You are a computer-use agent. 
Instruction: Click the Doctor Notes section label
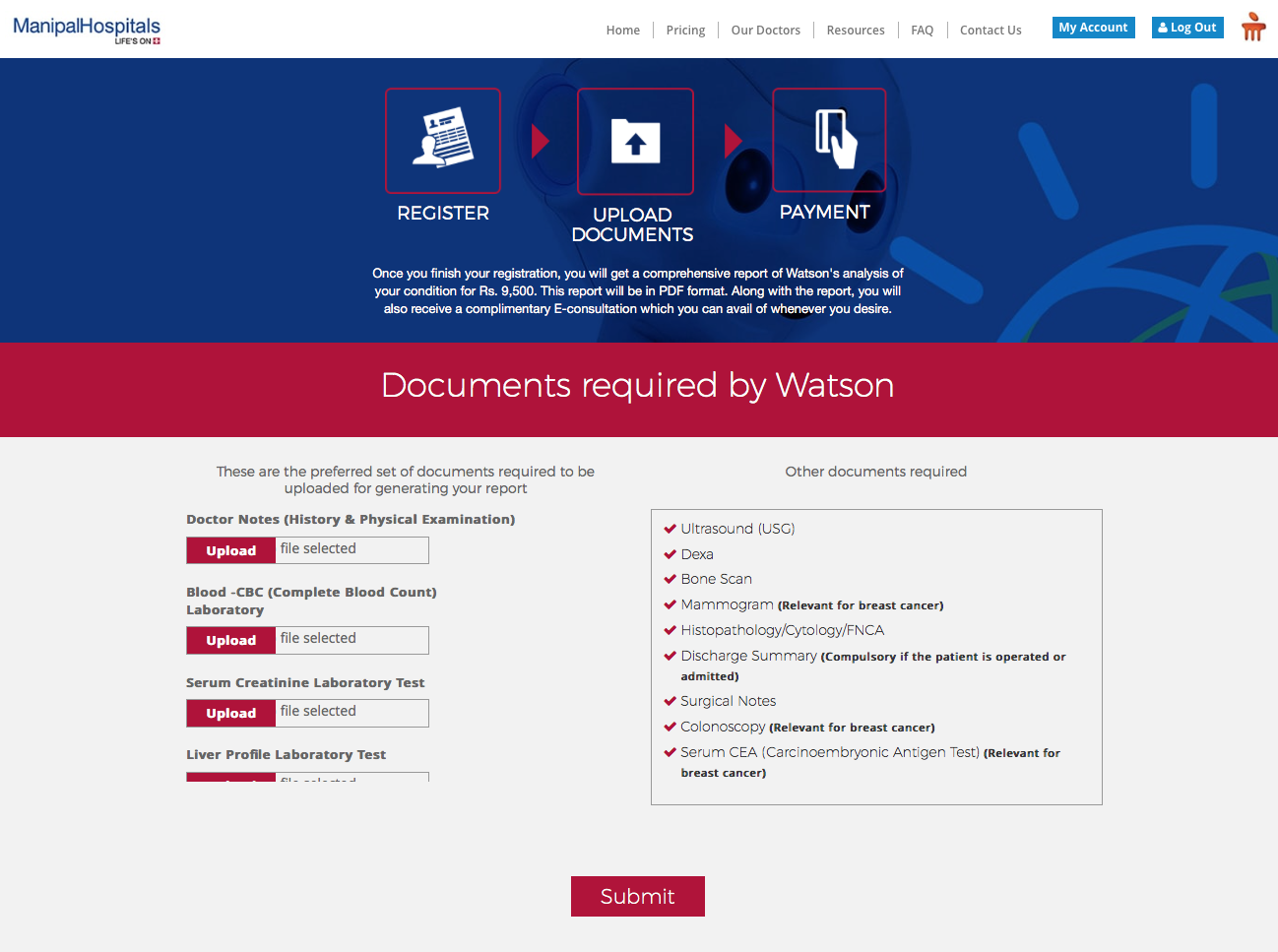[351, 519]
